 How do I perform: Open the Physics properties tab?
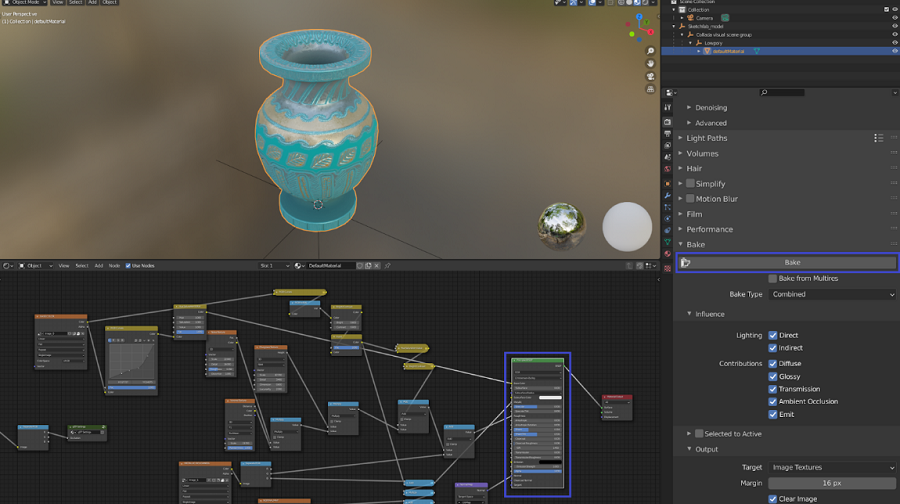tap(667, 219)
